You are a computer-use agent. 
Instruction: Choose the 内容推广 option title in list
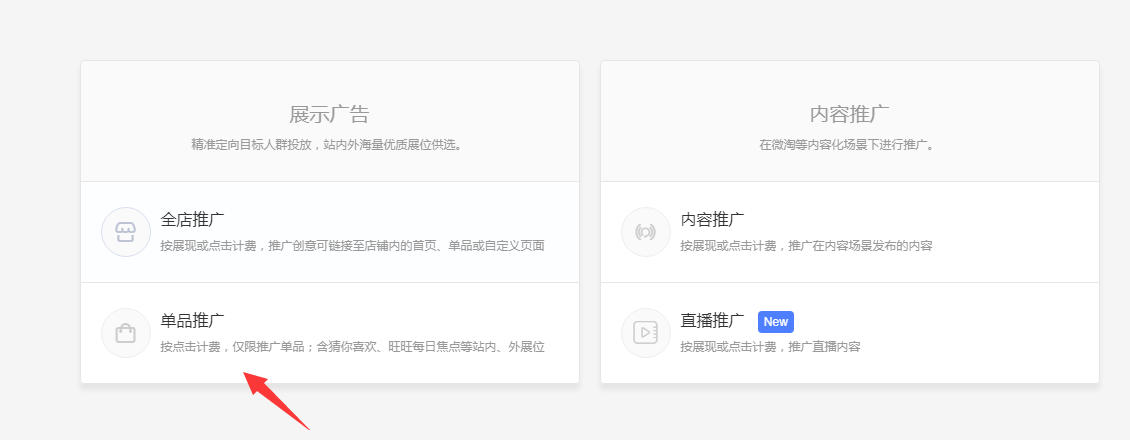pyautogui.click(x=713, y=220)
